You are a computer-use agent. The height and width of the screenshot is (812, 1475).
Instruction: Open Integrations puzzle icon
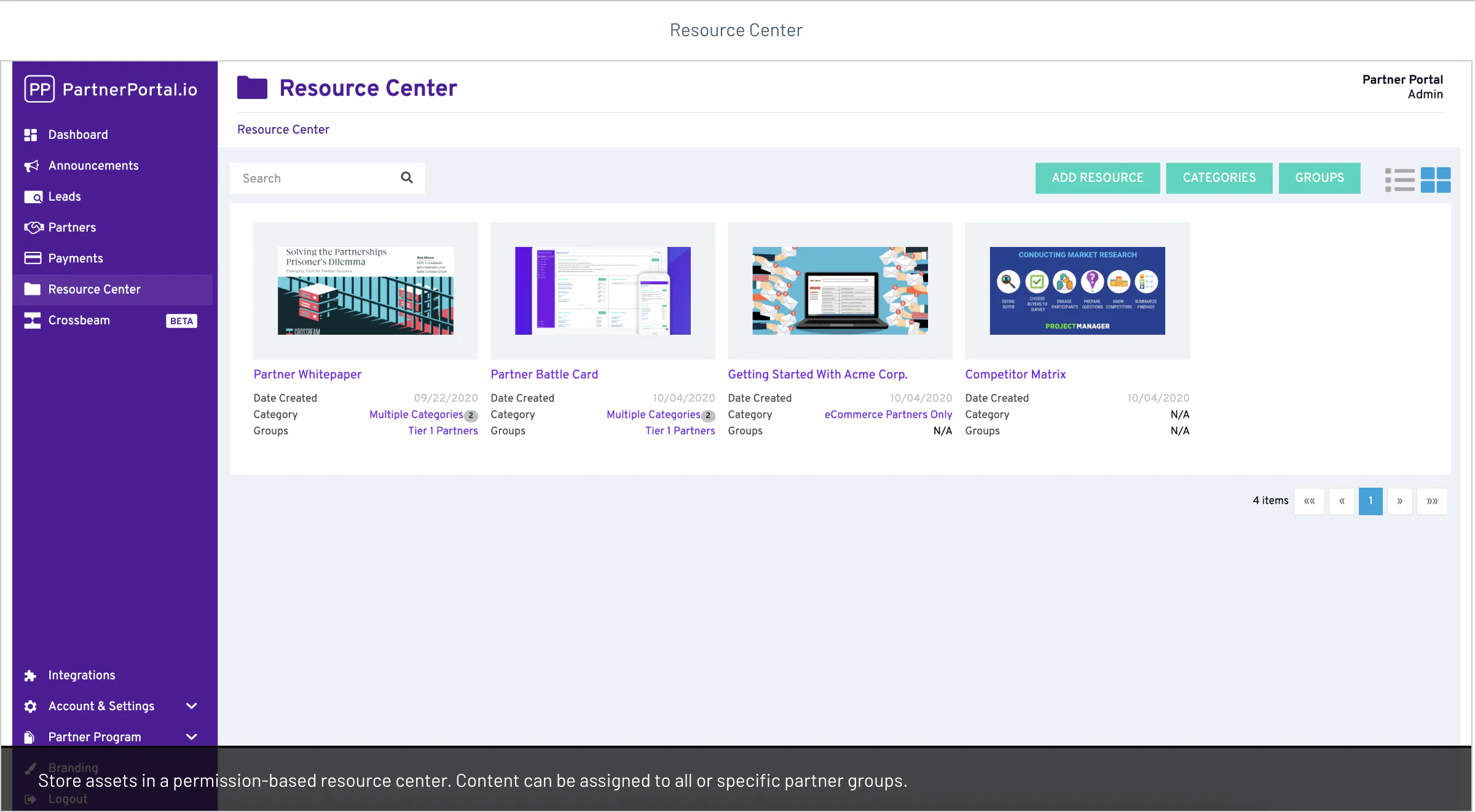click(30, 676)
